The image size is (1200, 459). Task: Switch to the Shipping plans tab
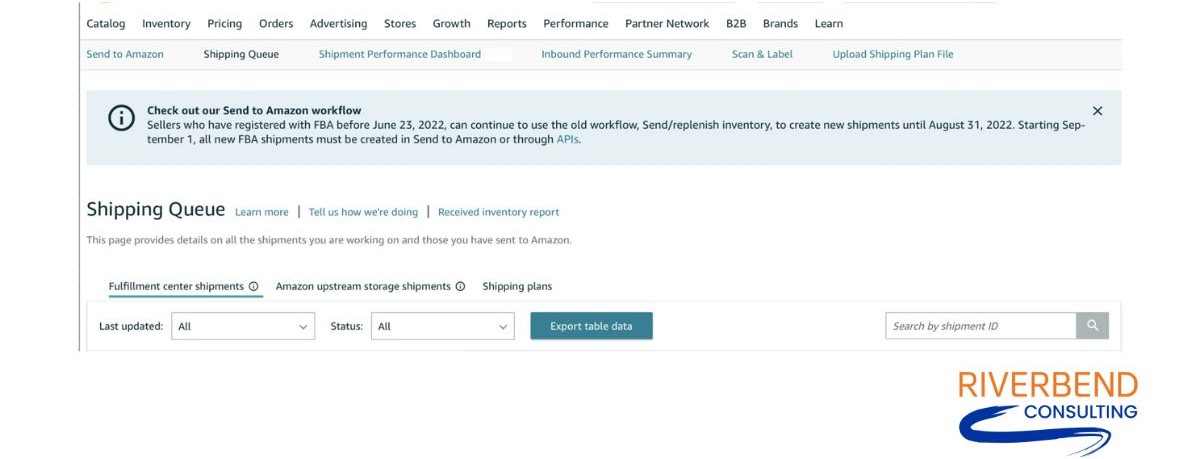517,286
